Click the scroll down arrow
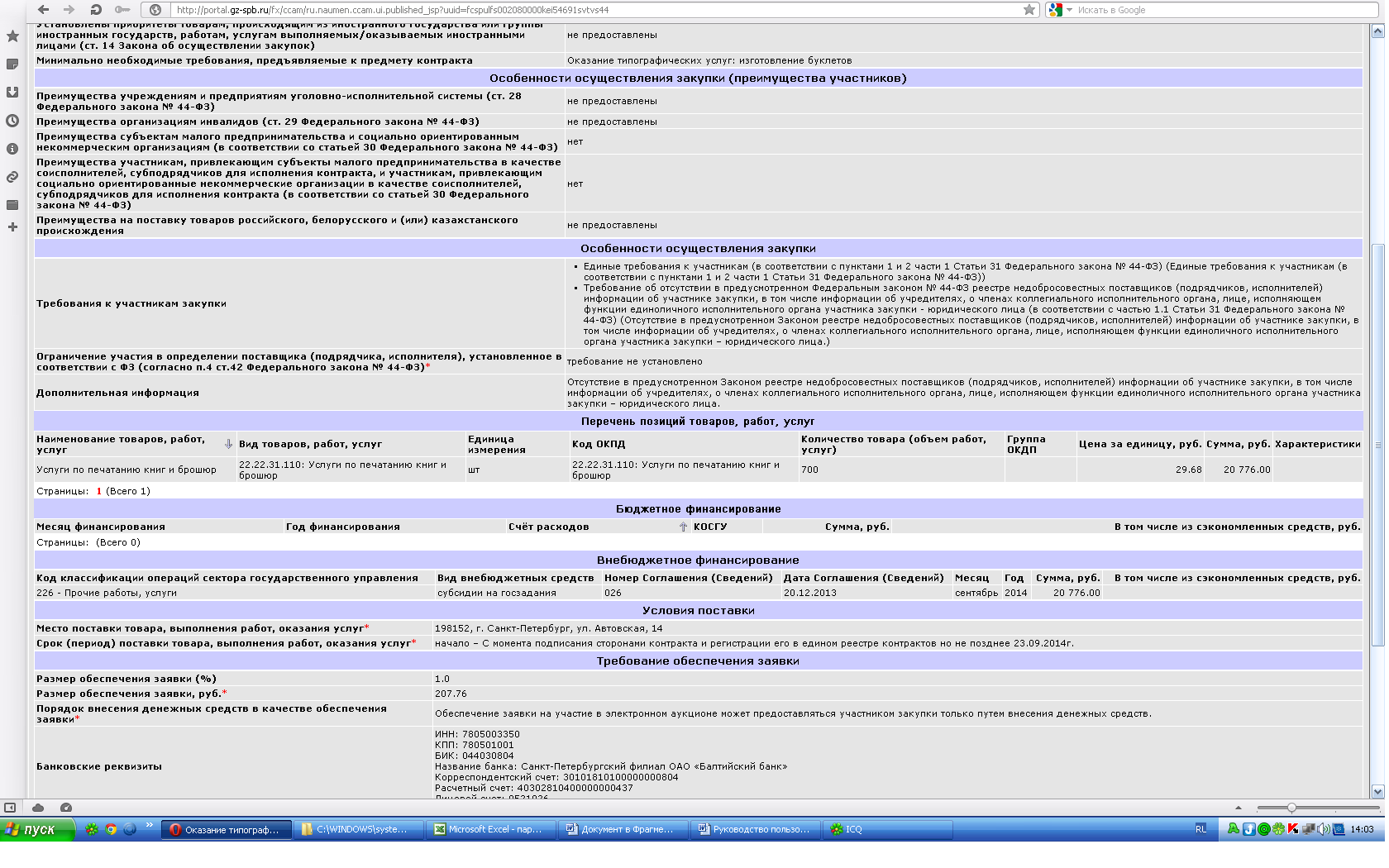The width and height of the screenshot is (1389, 868). click(1377, 791)
